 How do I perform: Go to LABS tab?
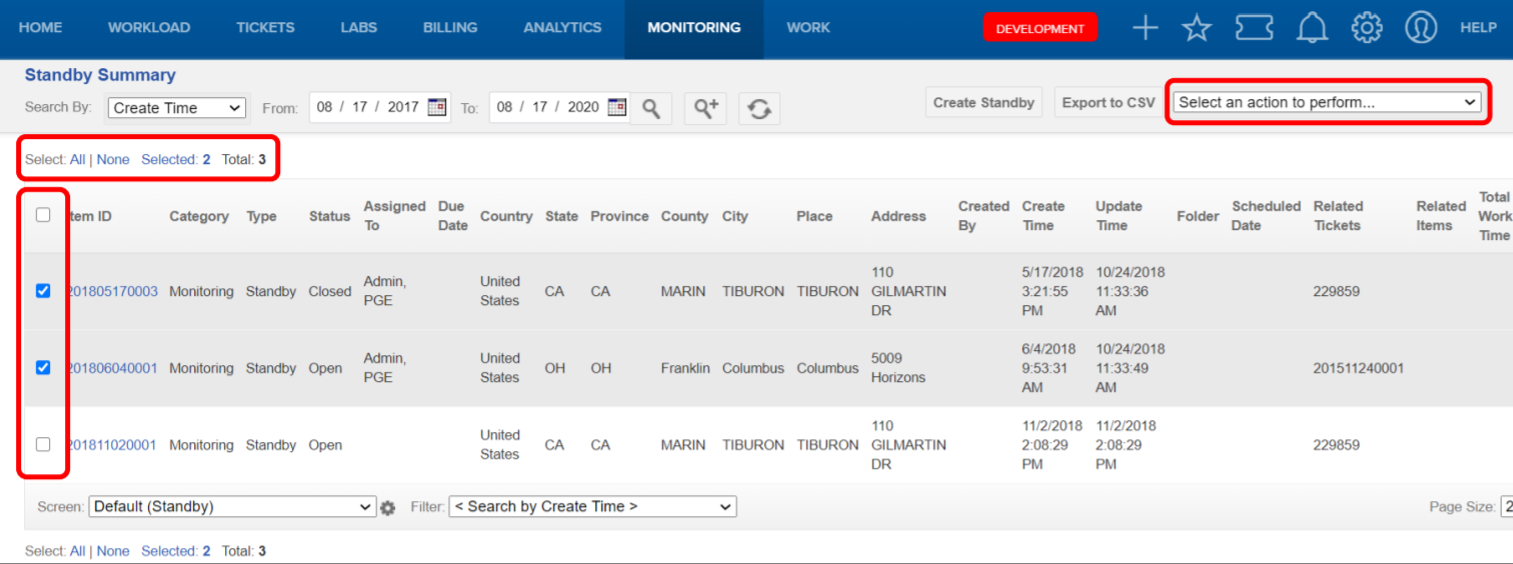[359, 28]
